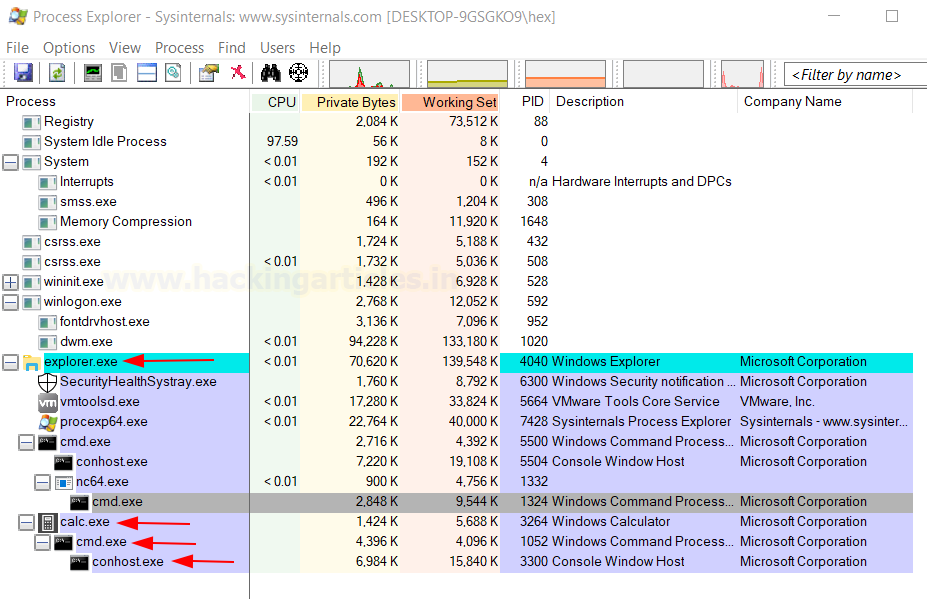Click the window title bar icon
This screenshot has height=599, width=927.
[18, 16]
